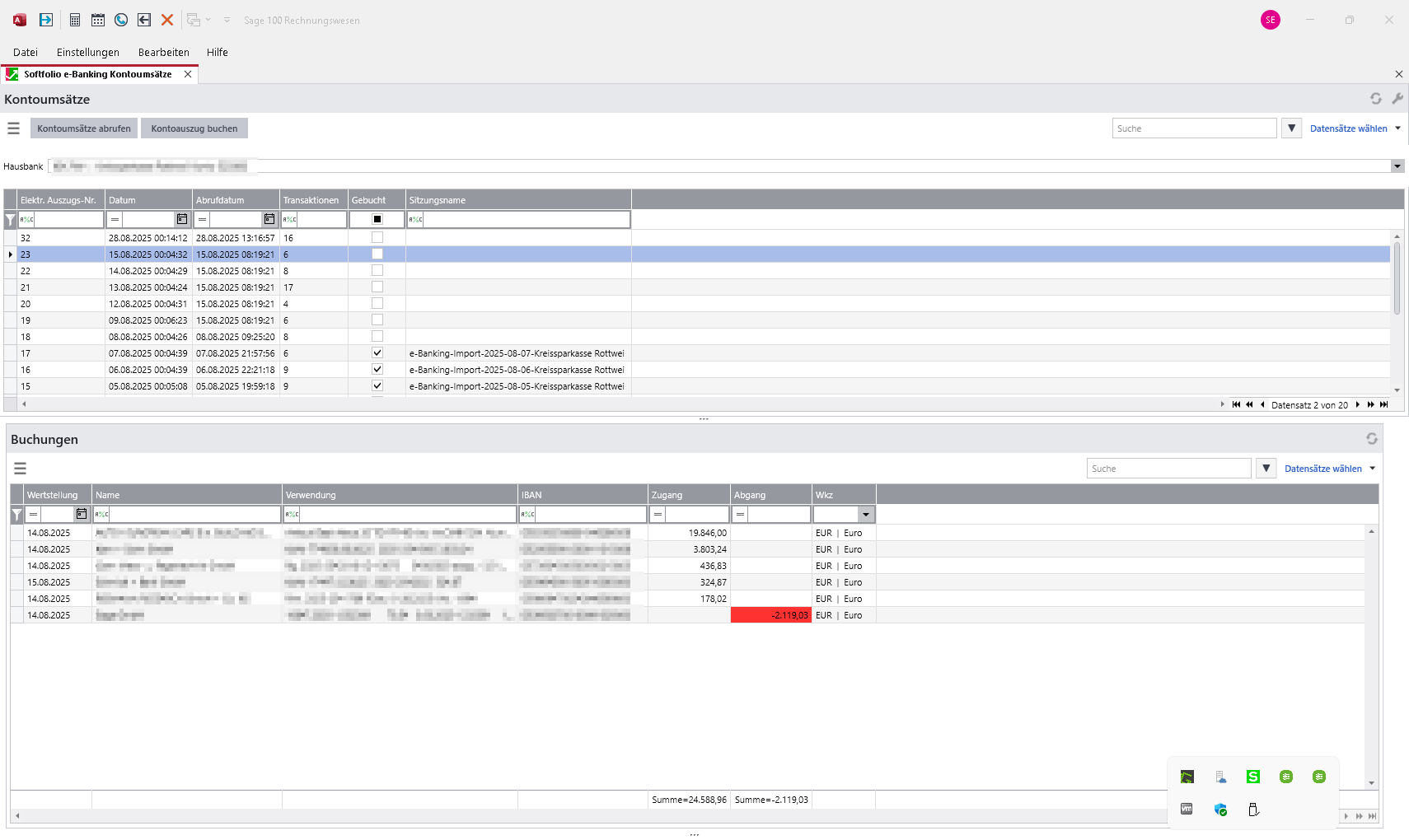Click the filter funnel beside Kontoumsätze search
The image size is (1409, 840).
point(1291,128)
